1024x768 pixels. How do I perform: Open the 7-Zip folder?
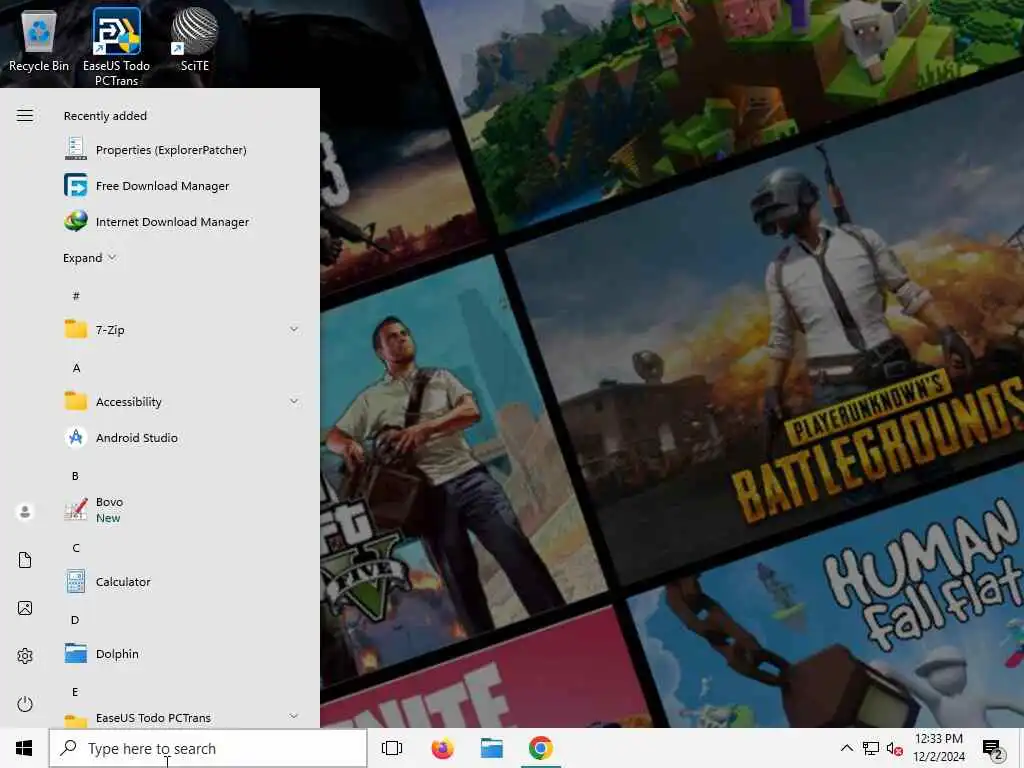[183, 329]
